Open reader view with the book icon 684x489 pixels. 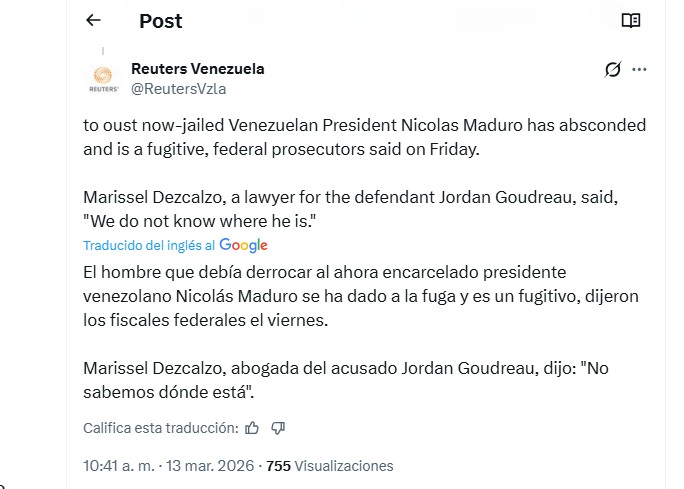(x=630, y=20)
